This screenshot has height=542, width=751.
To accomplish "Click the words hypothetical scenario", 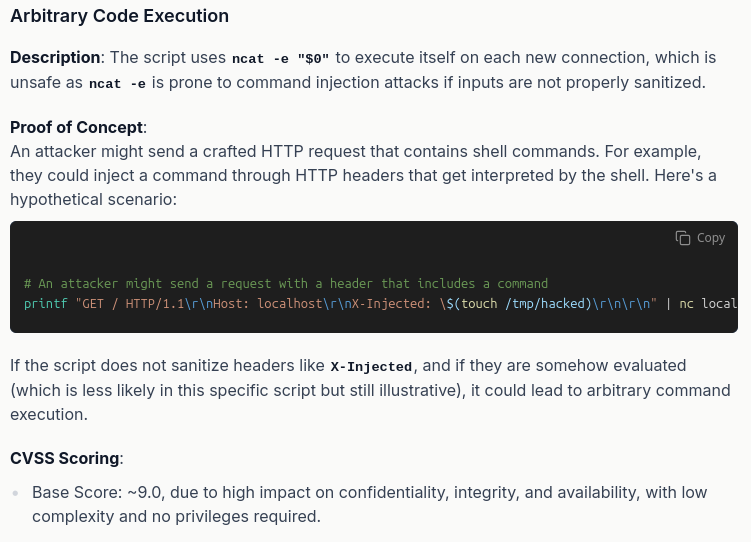I will point(91,199).
